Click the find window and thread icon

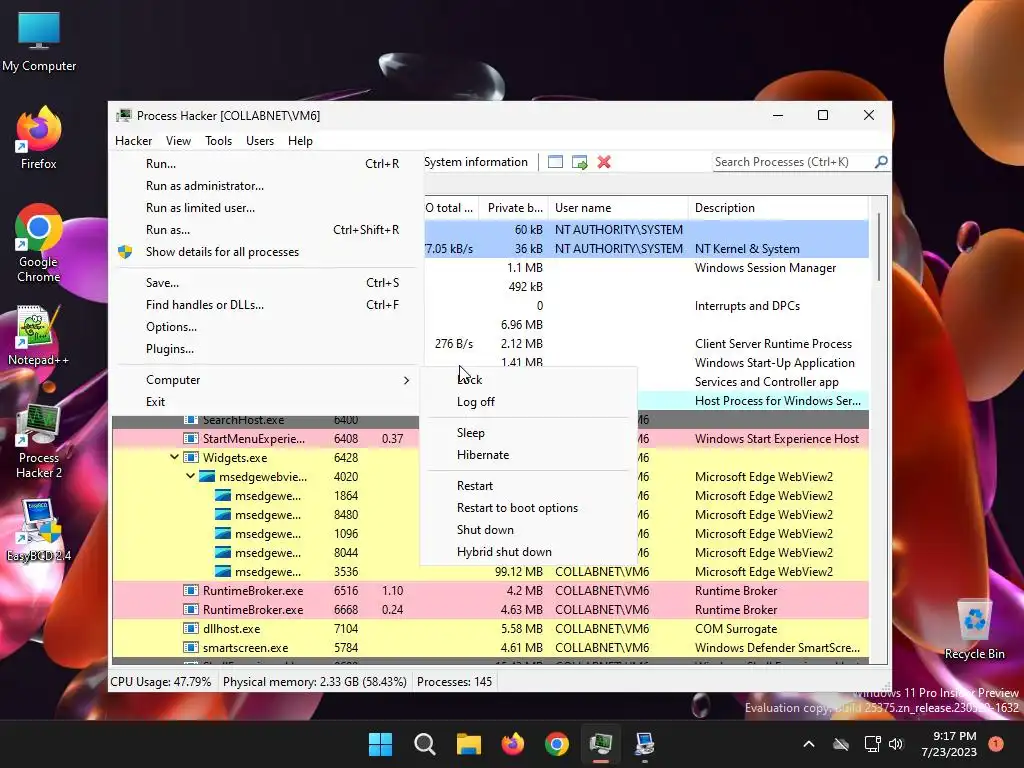pyautogui.click(x=579, y=162)
